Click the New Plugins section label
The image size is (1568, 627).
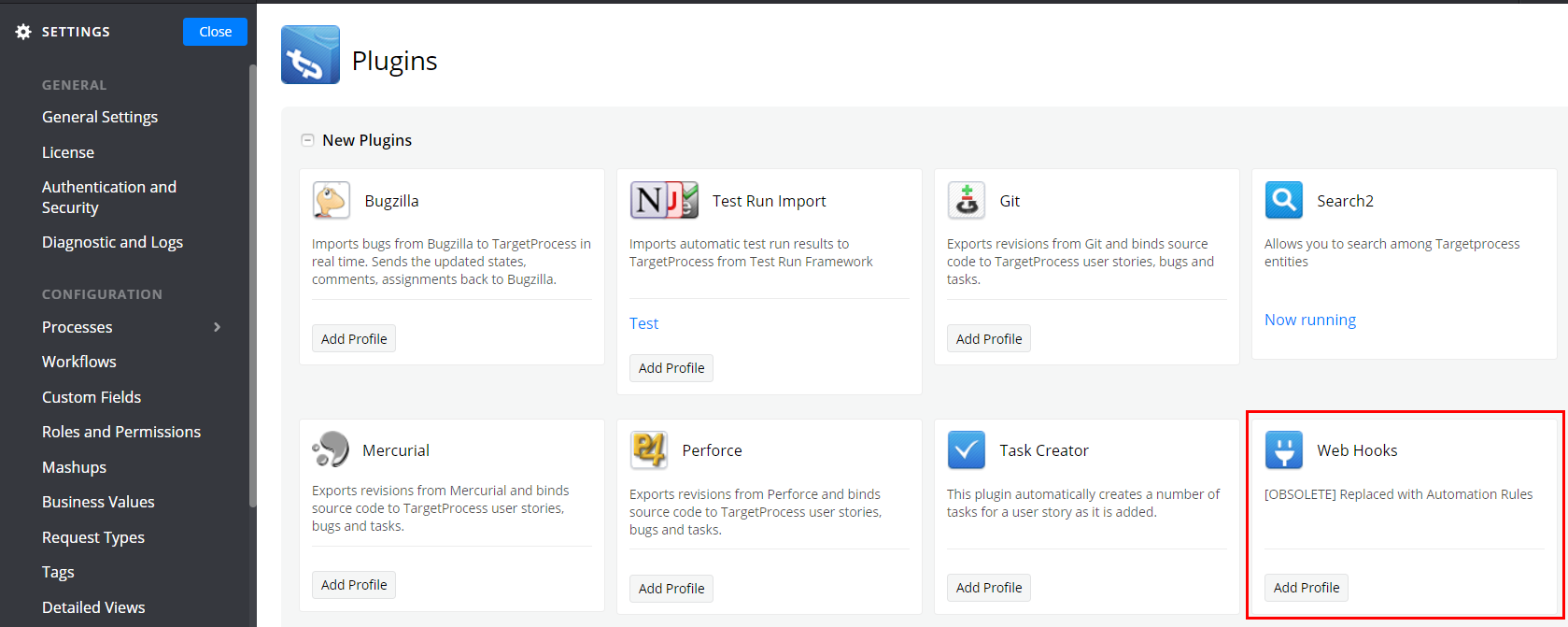pos(367,140)
